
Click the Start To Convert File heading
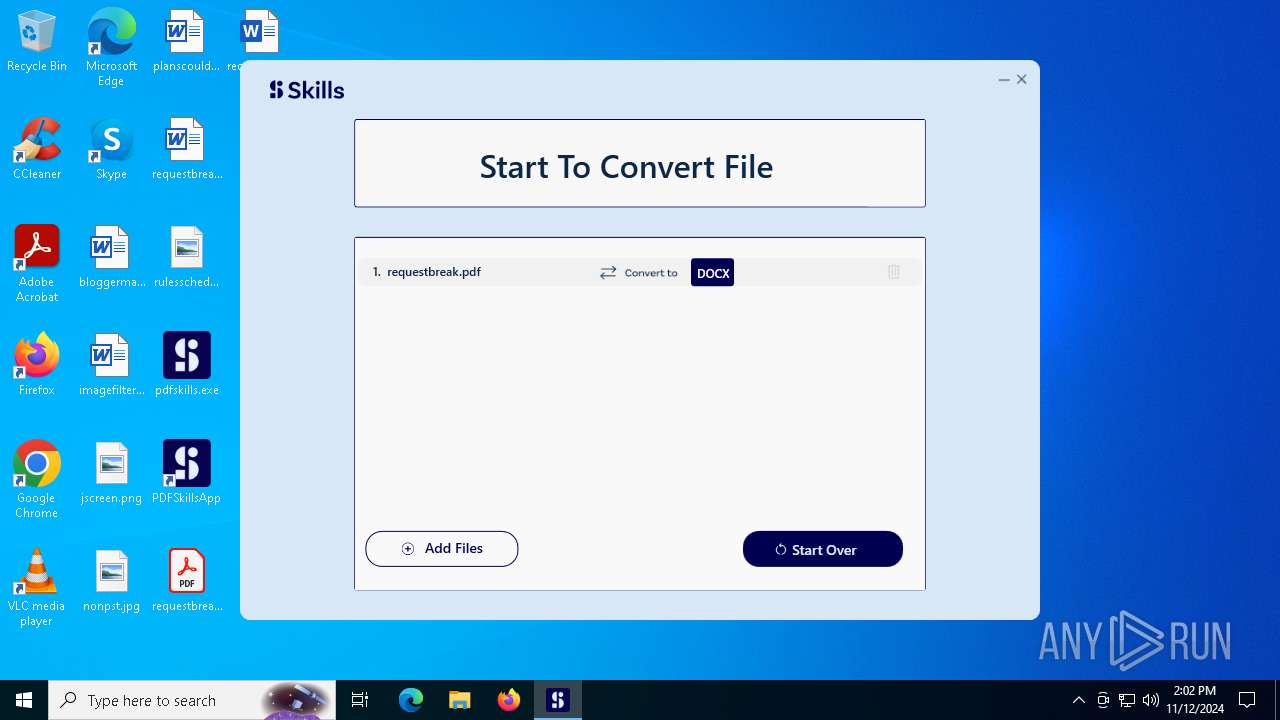[626, 166]
